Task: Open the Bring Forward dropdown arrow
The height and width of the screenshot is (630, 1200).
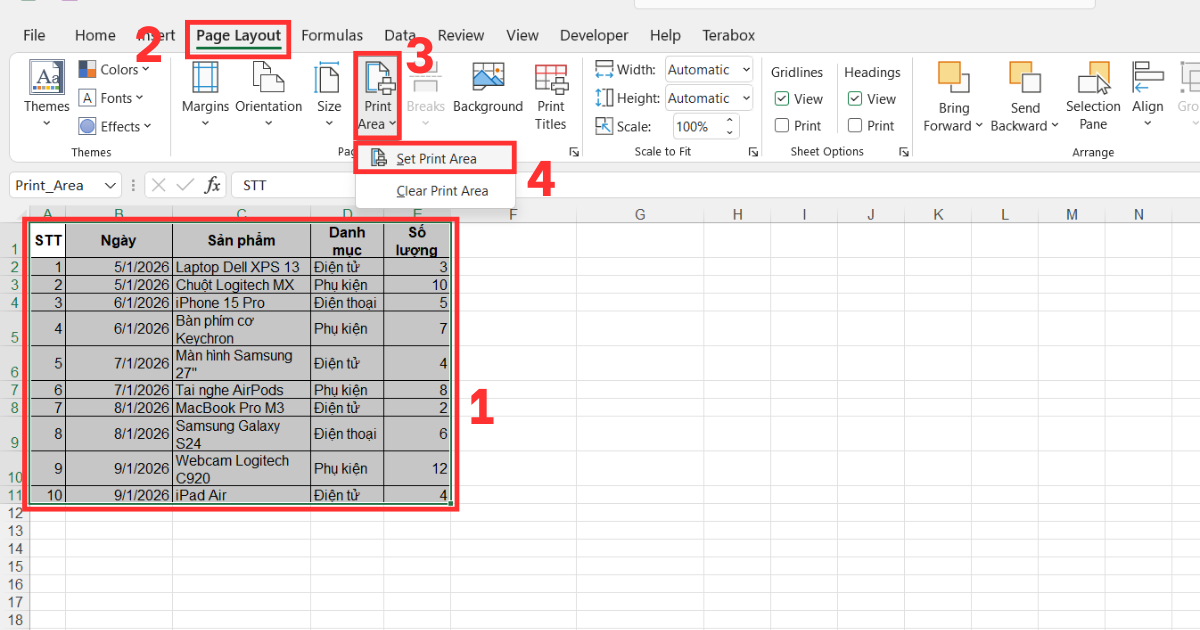Action: pos(979,126)
